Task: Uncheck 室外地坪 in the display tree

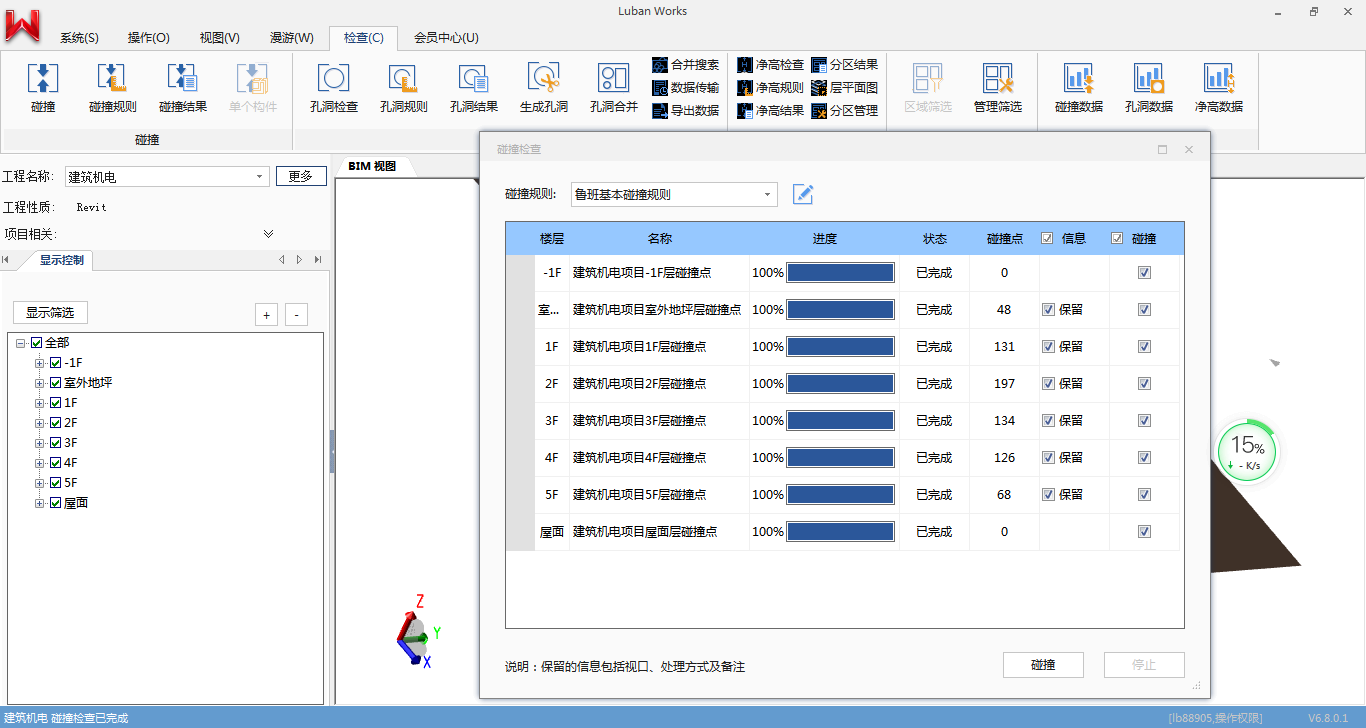Action: coord(56,383)
